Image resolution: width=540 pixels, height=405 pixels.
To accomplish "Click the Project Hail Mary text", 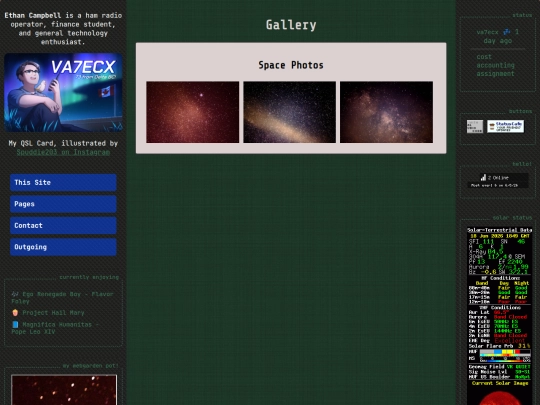I will tap(53, 313).
